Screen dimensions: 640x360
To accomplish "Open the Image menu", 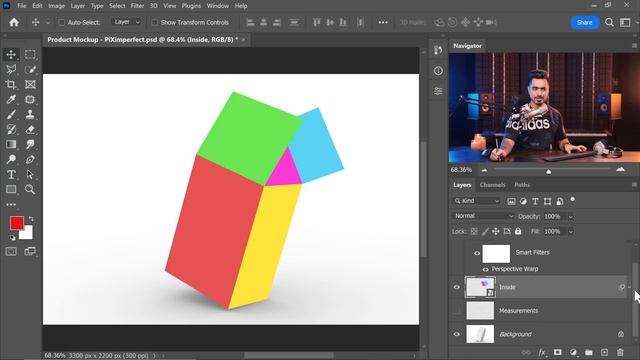I will click(56, 6).
